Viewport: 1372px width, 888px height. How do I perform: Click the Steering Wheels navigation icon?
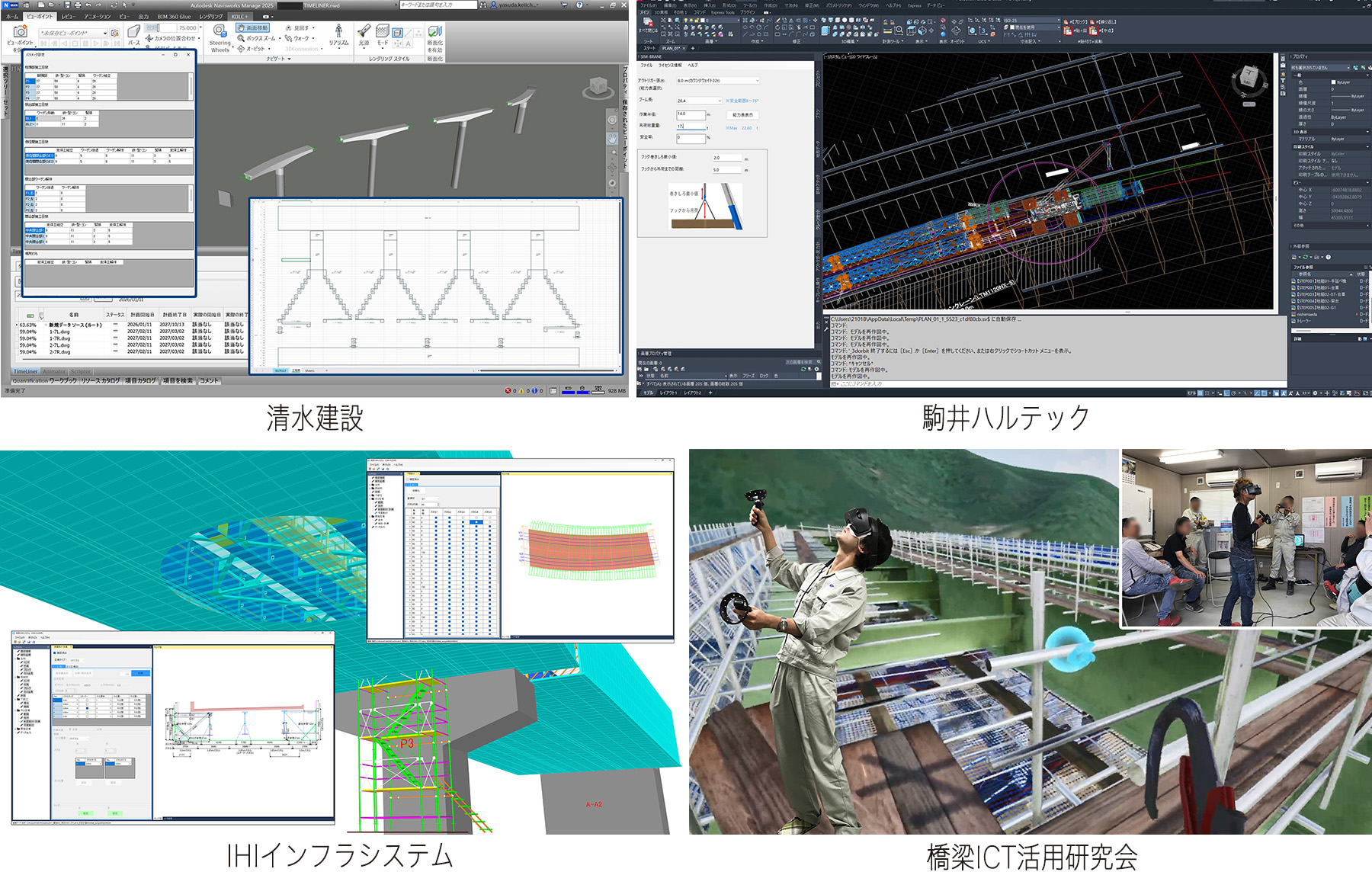point(220,32)
